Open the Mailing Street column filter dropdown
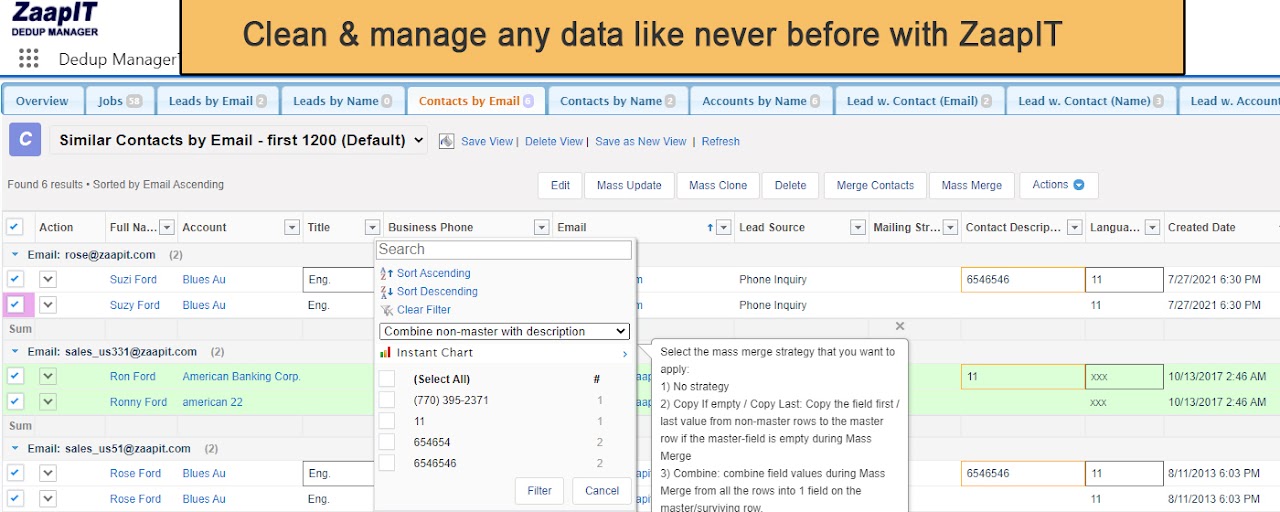 pos(950,228)
